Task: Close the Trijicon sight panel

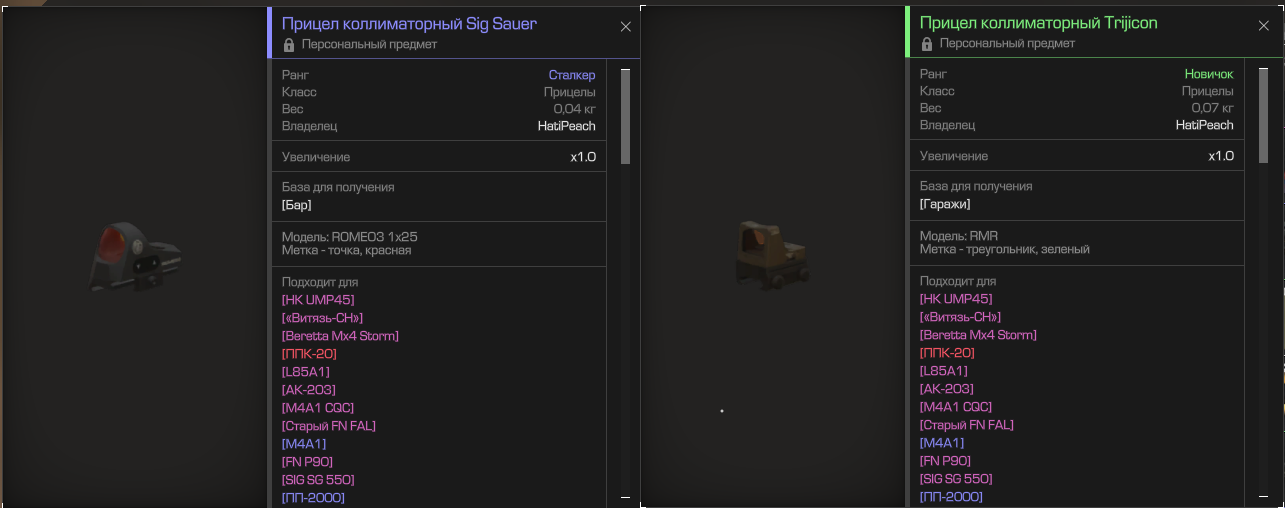Action: (1264, 26)
